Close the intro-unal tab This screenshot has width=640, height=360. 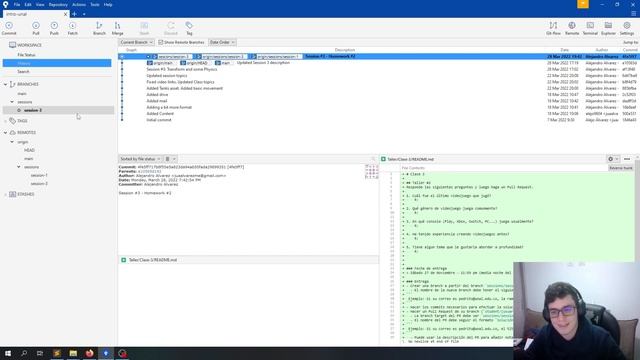pos(65,14)
